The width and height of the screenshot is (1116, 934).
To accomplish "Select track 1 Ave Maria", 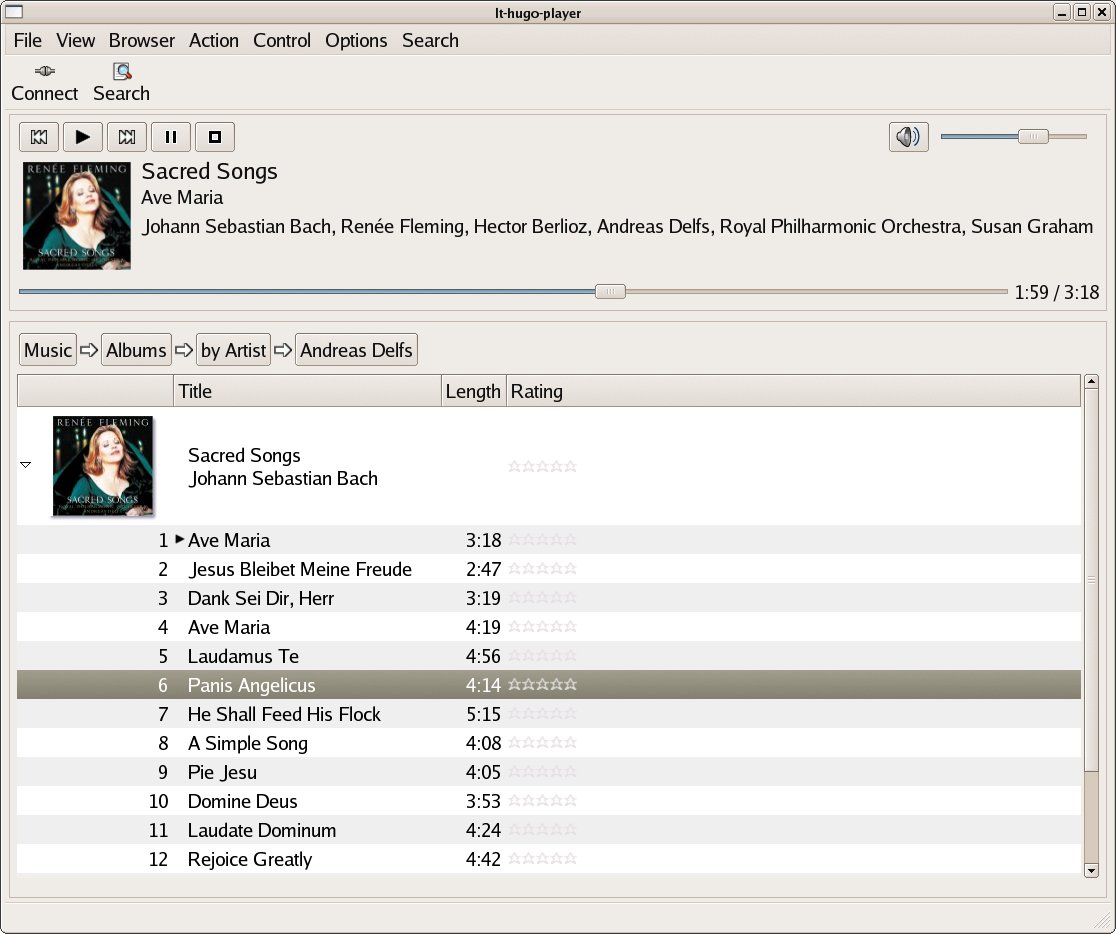I will pyautogui.click(x=549, y=540).
